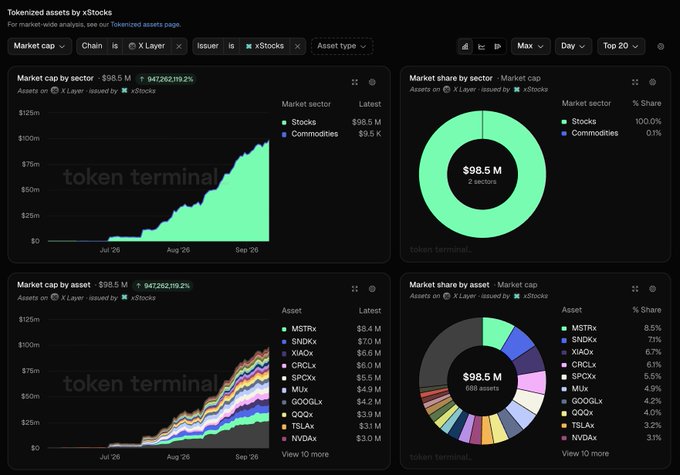Open dashboard settings gear beside Top 20
The width and height of the screenshot is (680, 475).
660,46
